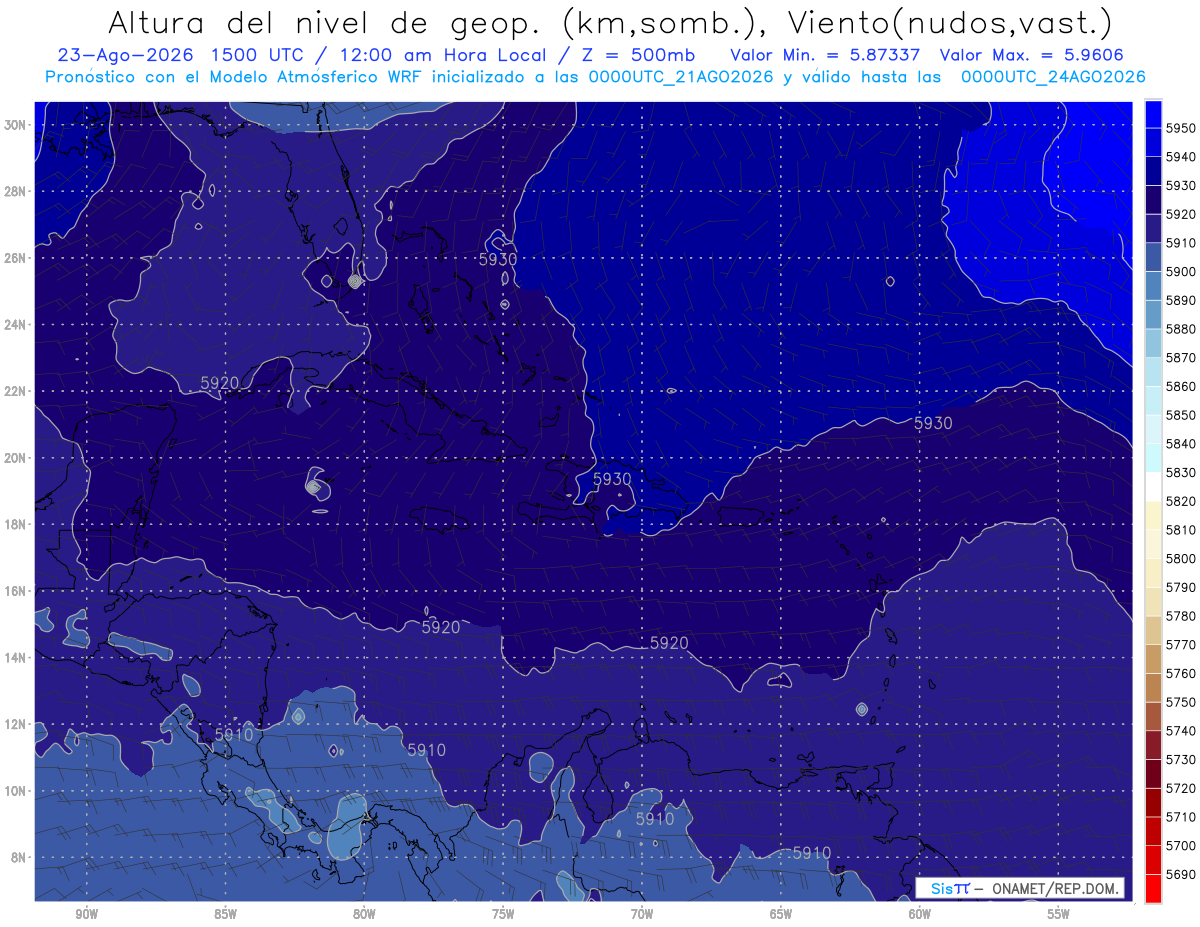Click the white legend swatch between 5830 and 5820

click(x=1153, y=487)
